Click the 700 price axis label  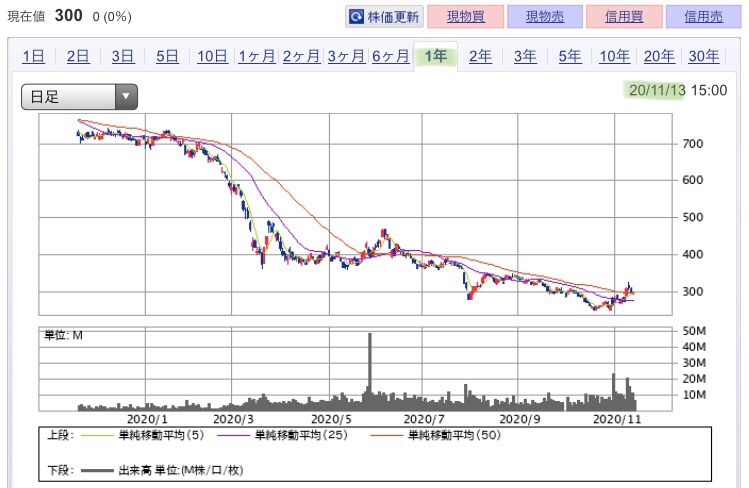[693, 143]
